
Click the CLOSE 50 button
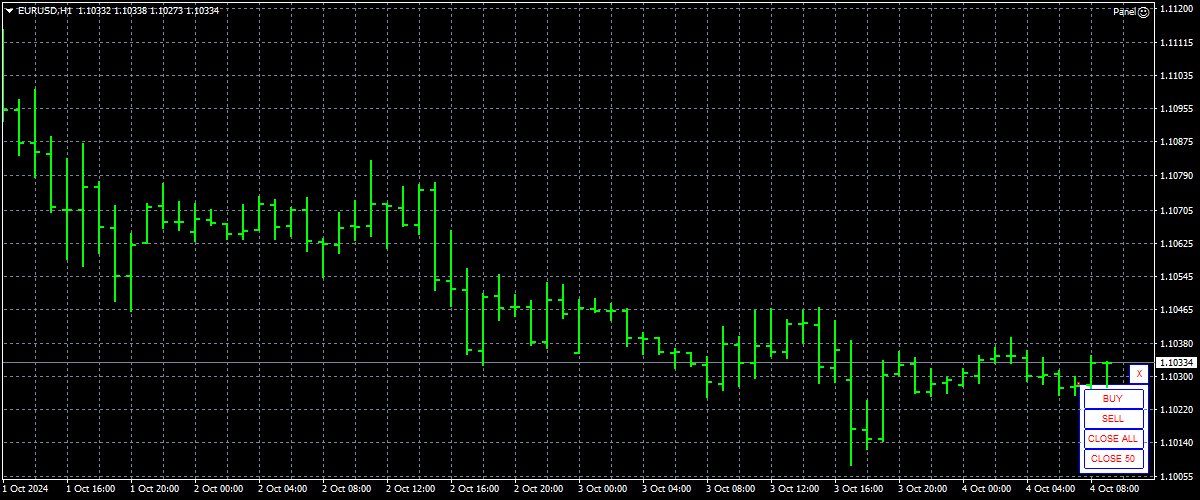pyautogui.click(x=1113, y=458)
